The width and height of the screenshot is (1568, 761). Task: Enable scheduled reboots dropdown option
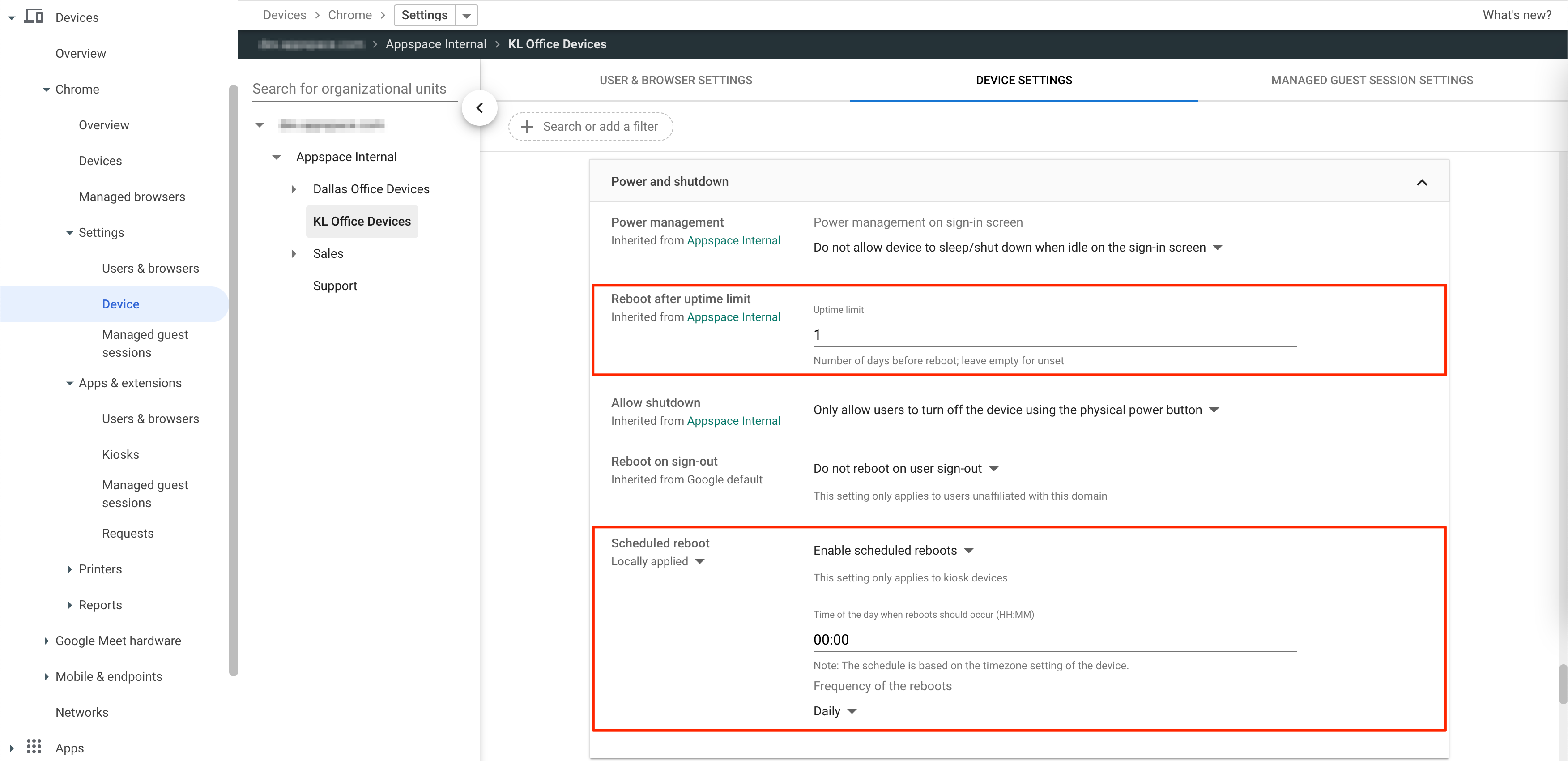tap(893, 550)
